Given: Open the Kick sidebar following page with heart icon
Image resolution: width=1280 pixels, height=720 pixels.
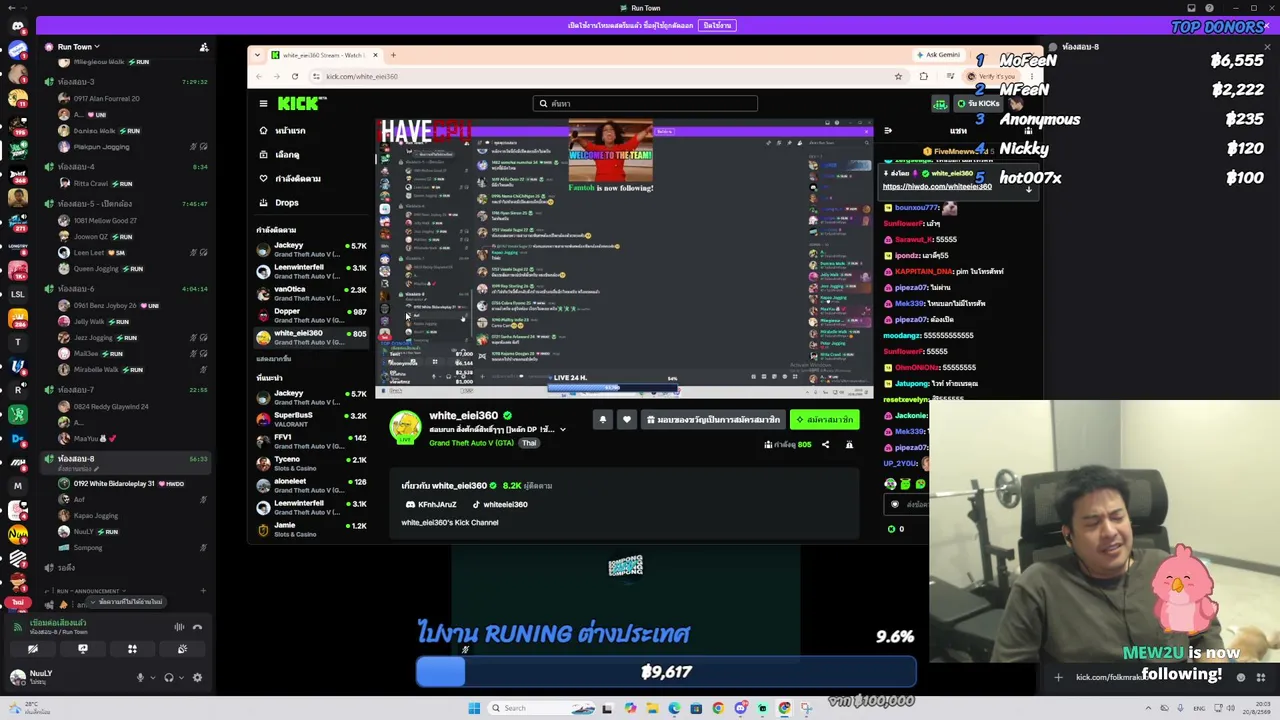Looking at the screenshot, I should [289, 179].
